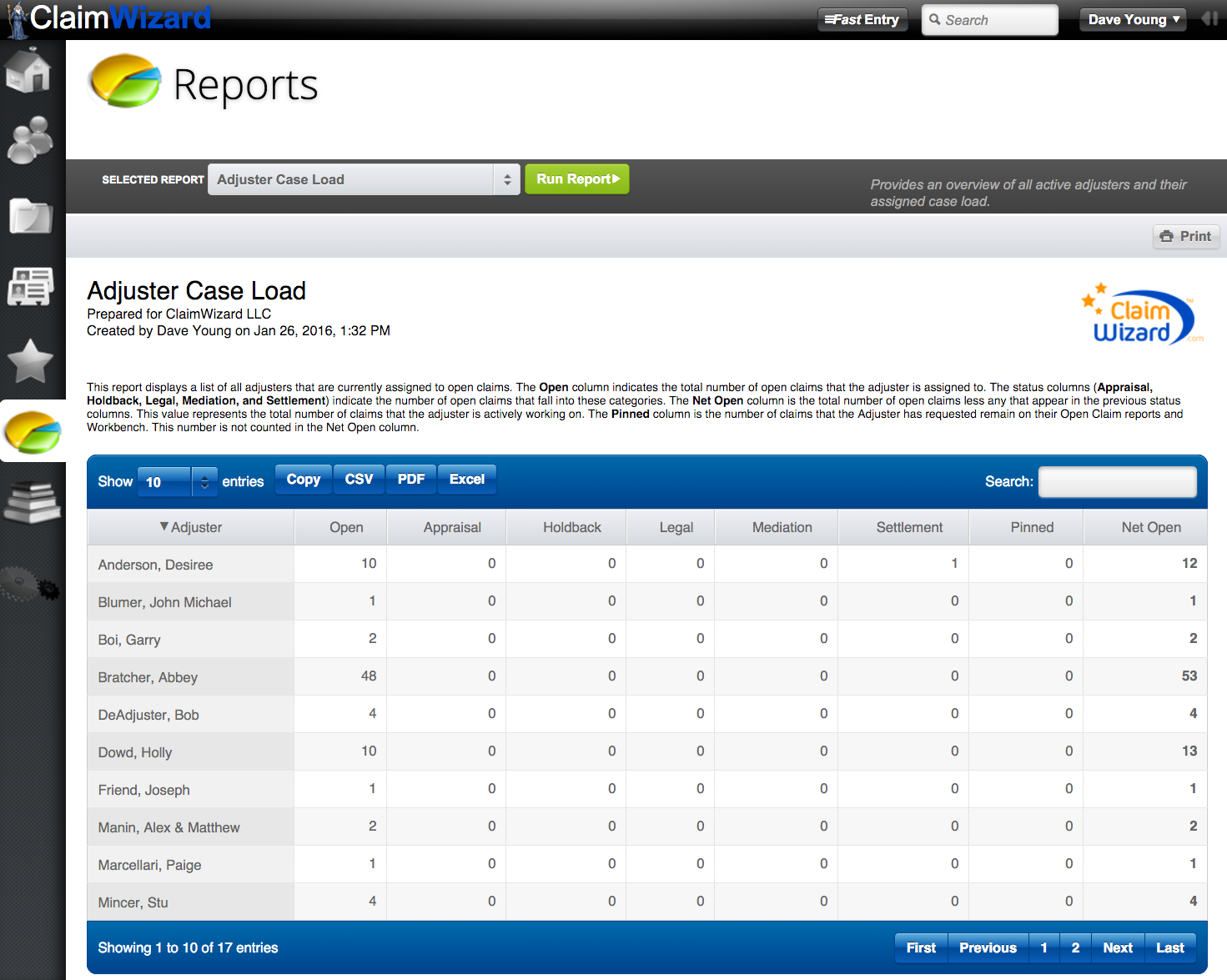
Task: Click the pie chart Reports icon in sidebar
Action: [31, 431]
